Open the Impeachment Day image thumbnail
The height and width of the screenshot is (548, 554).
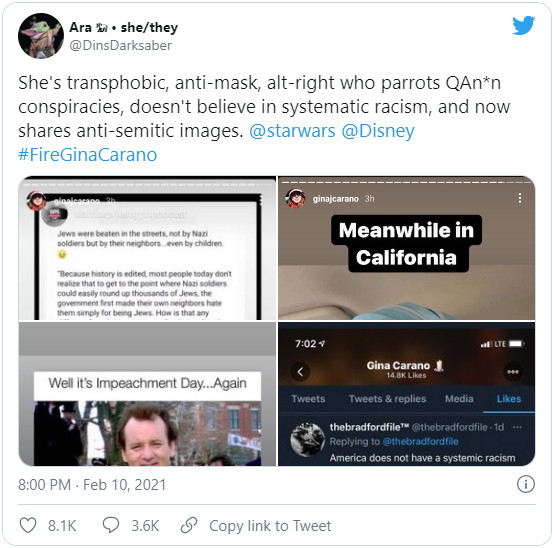point(147,394)
